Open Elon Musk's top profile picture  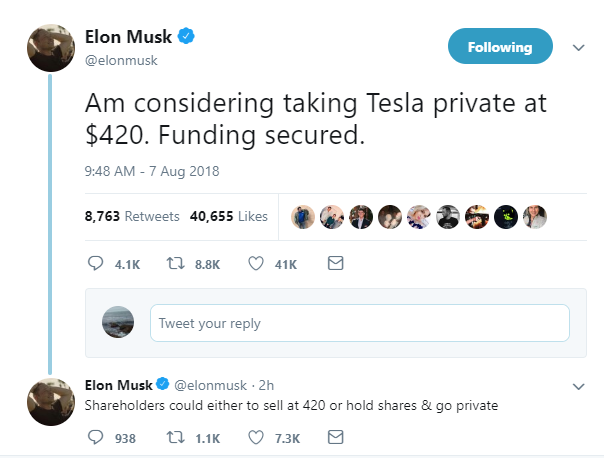coord(50,47)
